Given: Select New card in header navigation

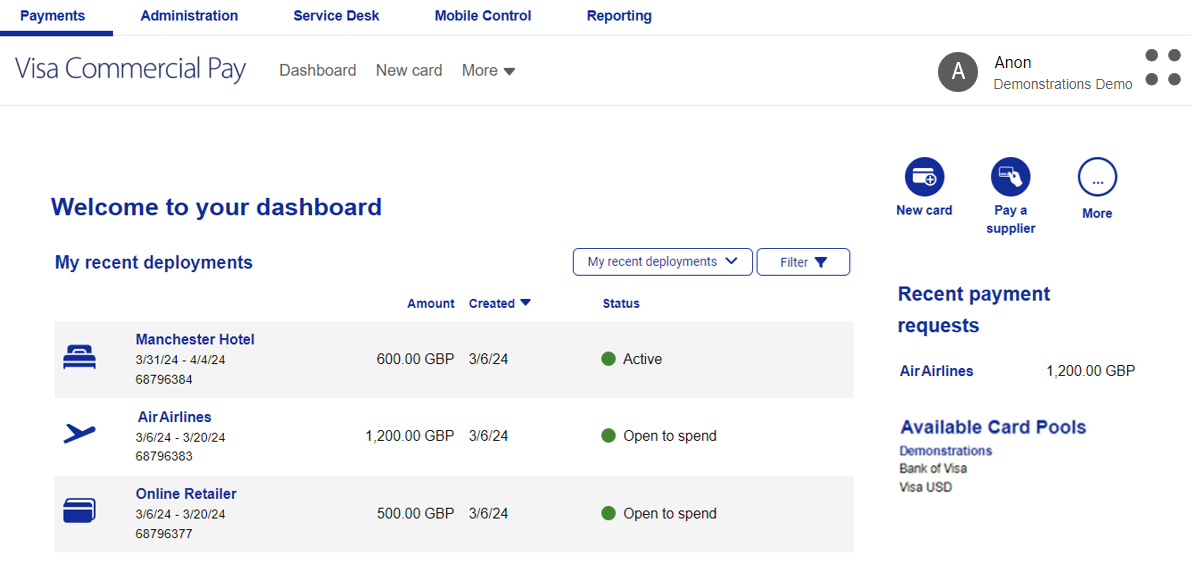Looking at the screenshot, I should (409, 71).
